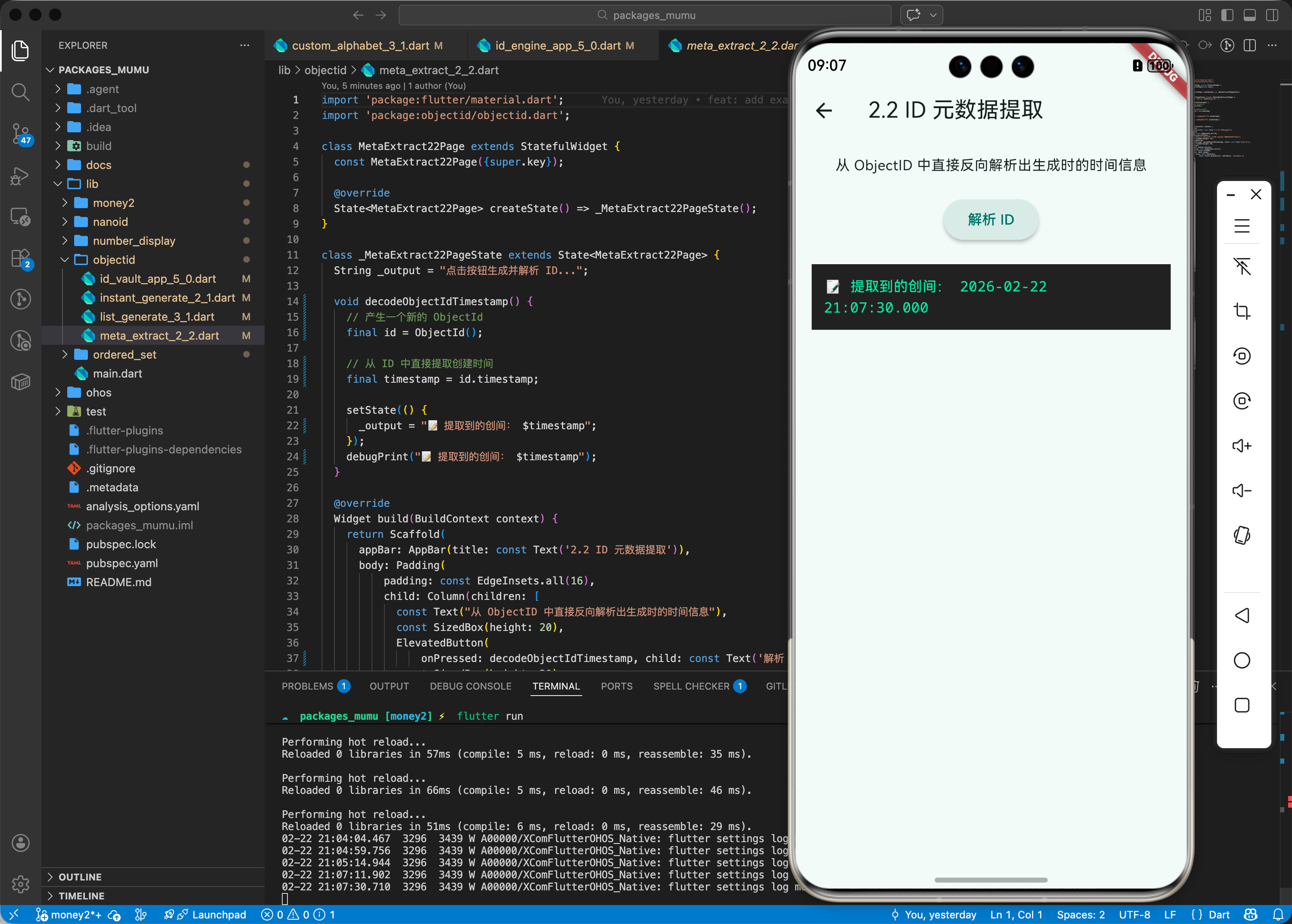Expand the OUTLINE section
The image size is (1292, 924).
(x=80, y=877)
